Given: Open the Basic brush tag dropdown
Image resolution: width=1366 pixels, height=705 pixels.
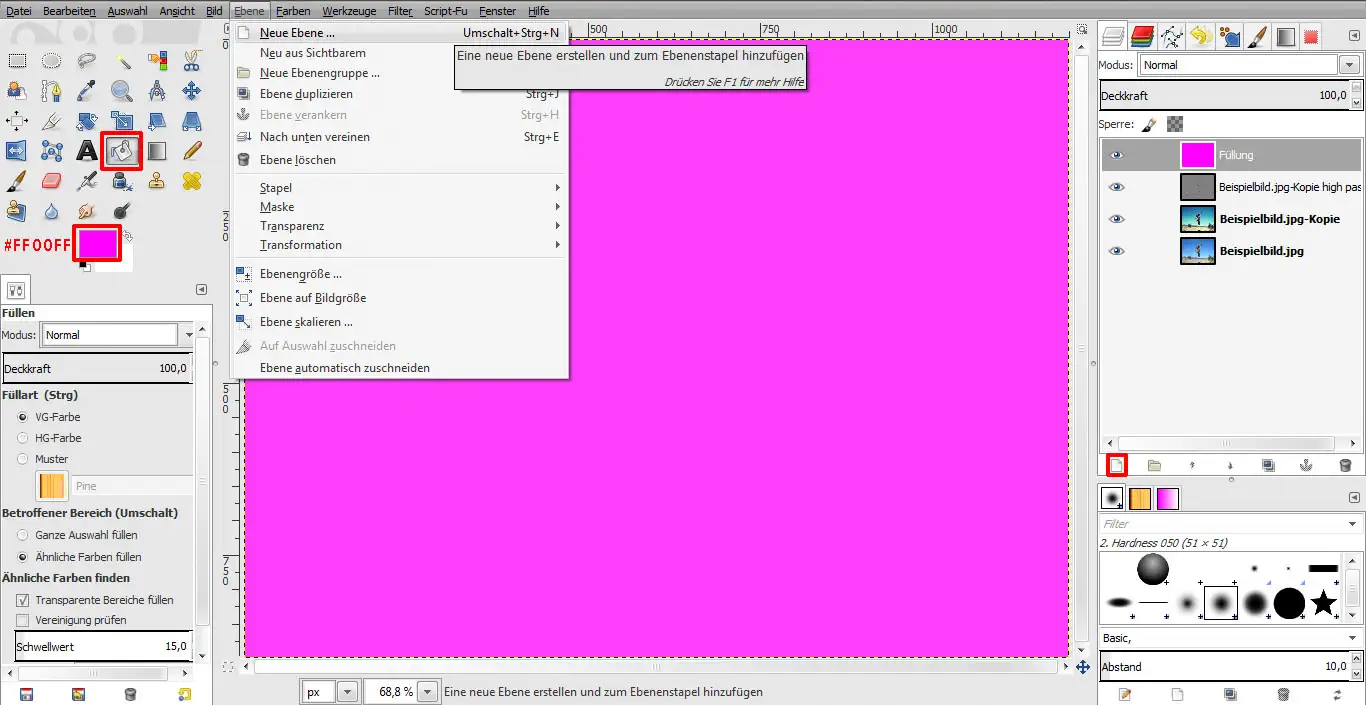Looking at the screenshot, I should (1349, 638).
